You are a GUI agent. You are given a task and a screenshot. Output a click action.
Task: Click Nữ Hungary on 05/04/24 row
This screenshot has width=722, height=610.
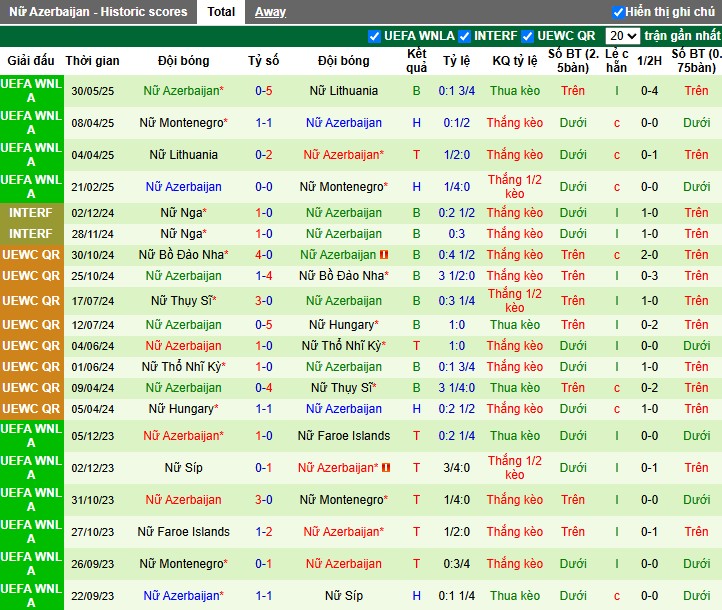[x=183, y=409]
